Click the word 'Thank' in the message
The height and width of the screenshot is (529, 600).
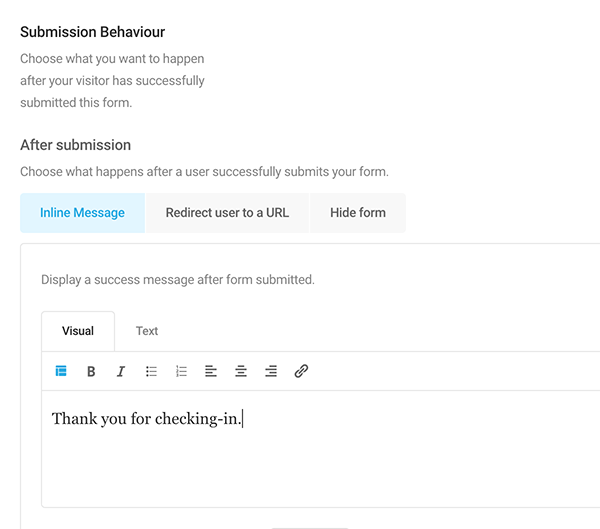tap(74, 419)
